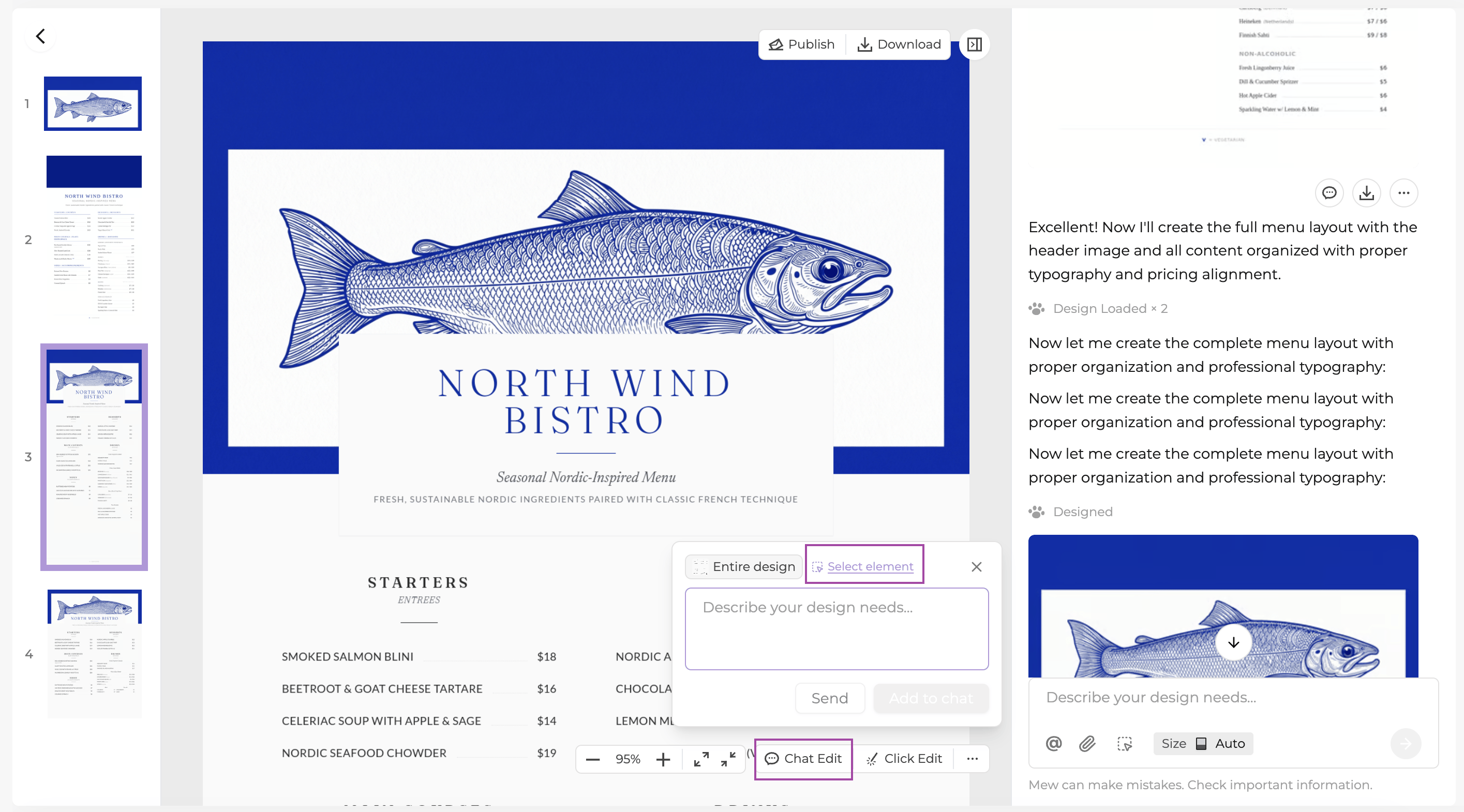Open the three-dot more options in chat
This screenshot has width=1464, height=812.
click(1404, 193)
